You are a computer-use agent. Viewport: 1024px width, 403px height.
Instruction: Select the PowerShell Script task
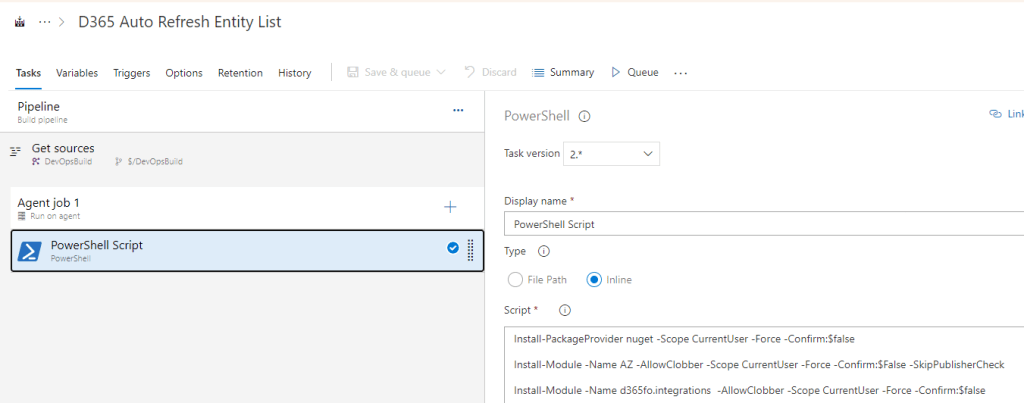[x=248, y=251]
